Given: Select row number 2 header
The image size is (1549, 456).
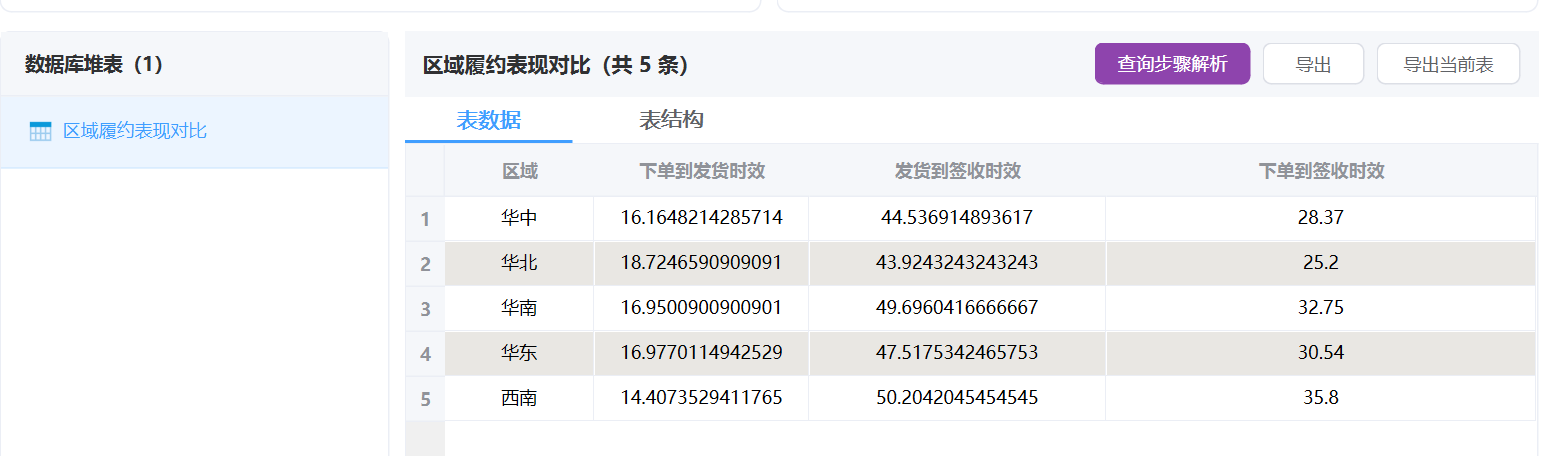Looking at the screenshot, I should (x=425, y=264).
